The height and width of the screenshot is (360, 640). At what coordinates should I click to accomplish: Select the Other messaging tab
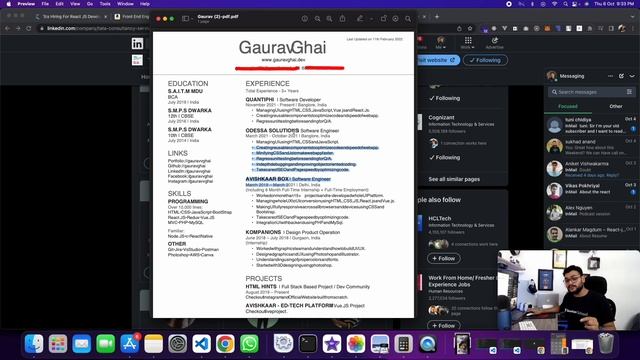point(616,106)
